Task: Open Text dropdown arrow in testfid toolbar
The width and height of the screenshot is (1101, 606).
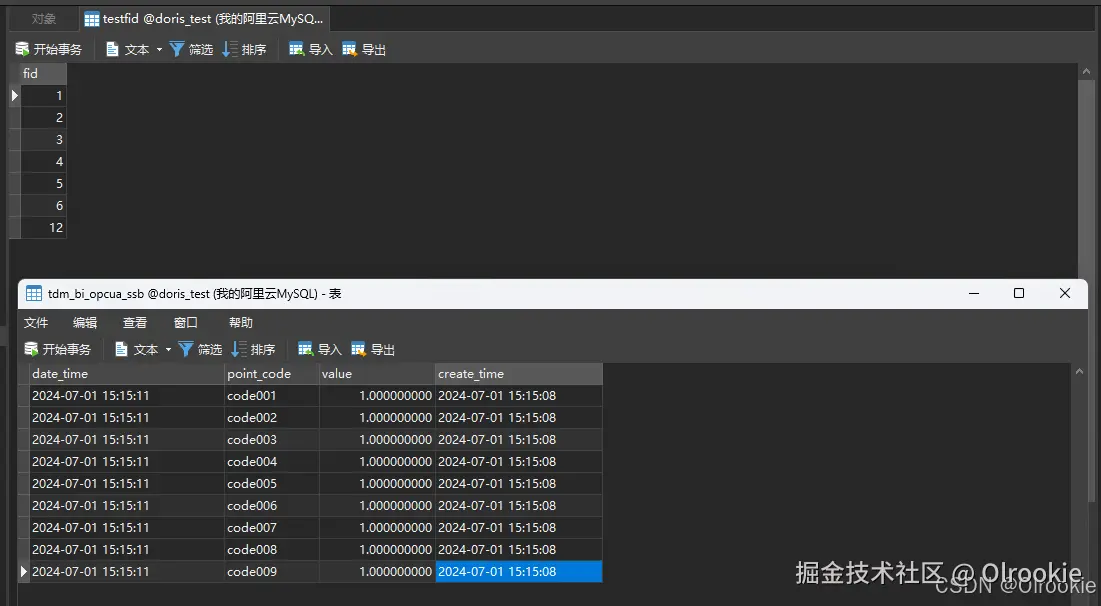Action: click(159, 49)
